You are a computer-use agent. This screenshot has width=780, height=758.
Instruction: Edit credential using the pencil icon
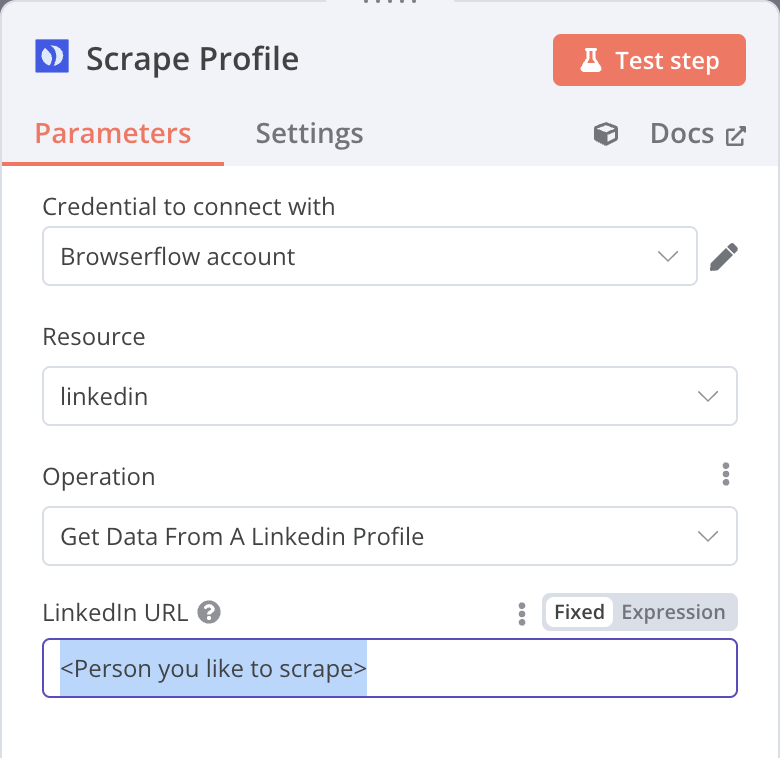tap(723, 257)
